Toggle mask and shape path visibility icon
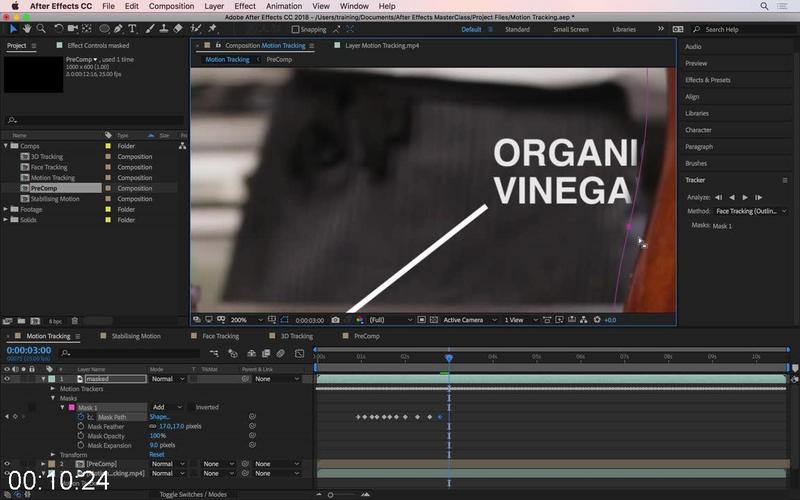This screenshot has height=500, width=800. [x=285, y=320]
